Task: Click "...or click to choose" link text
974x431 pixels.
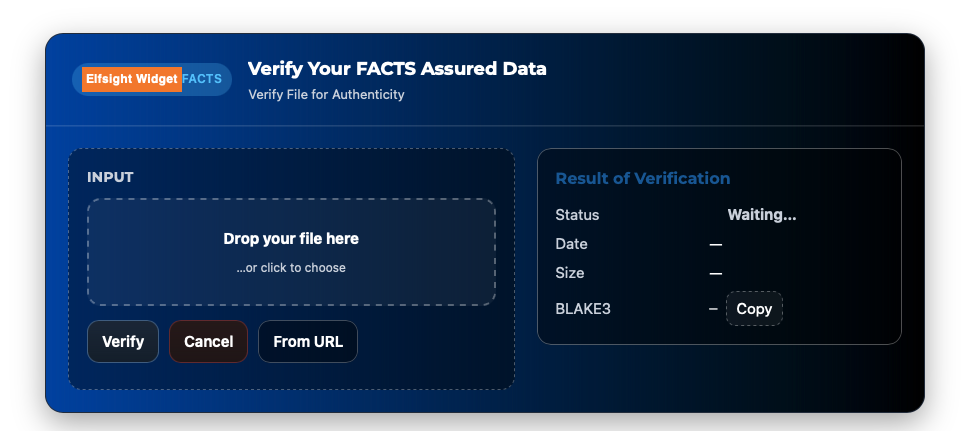Action: pyautogui.click(x=291, y=268)
